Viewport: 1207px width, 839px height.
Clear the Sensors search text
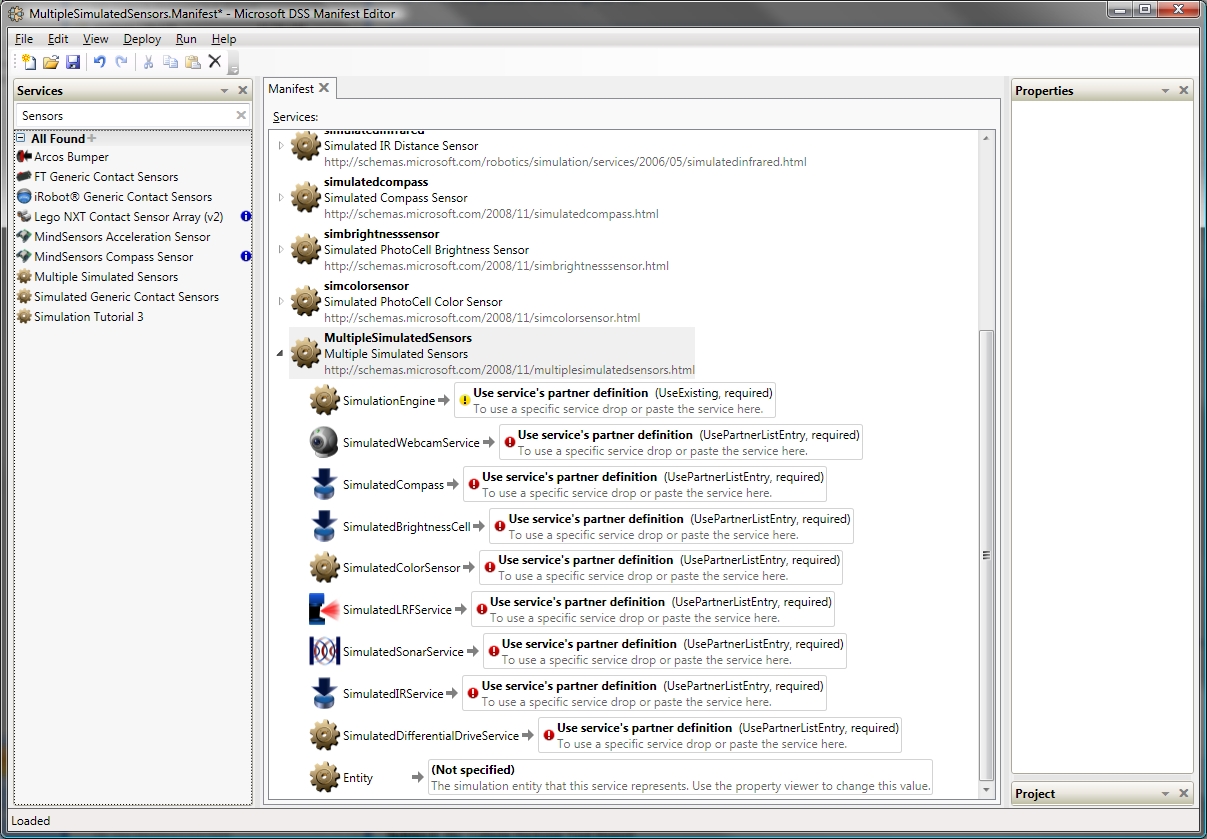tap(241, 116)
